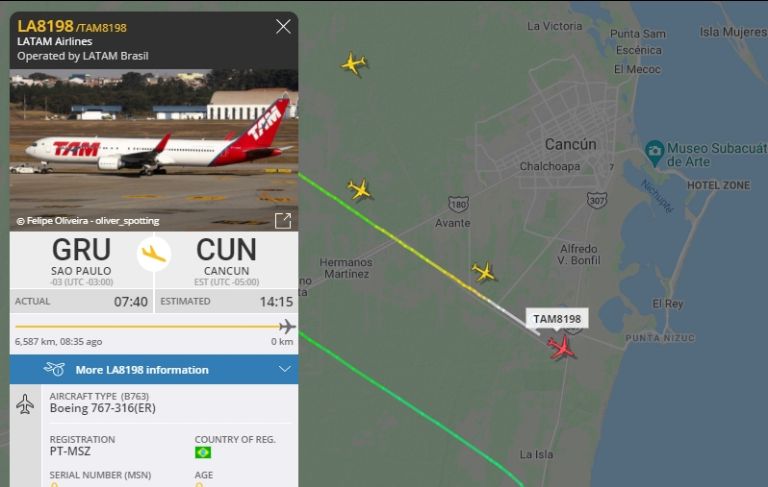
Task: Select the red TAM8198 aircraft on the map
Action: (561, 347)
